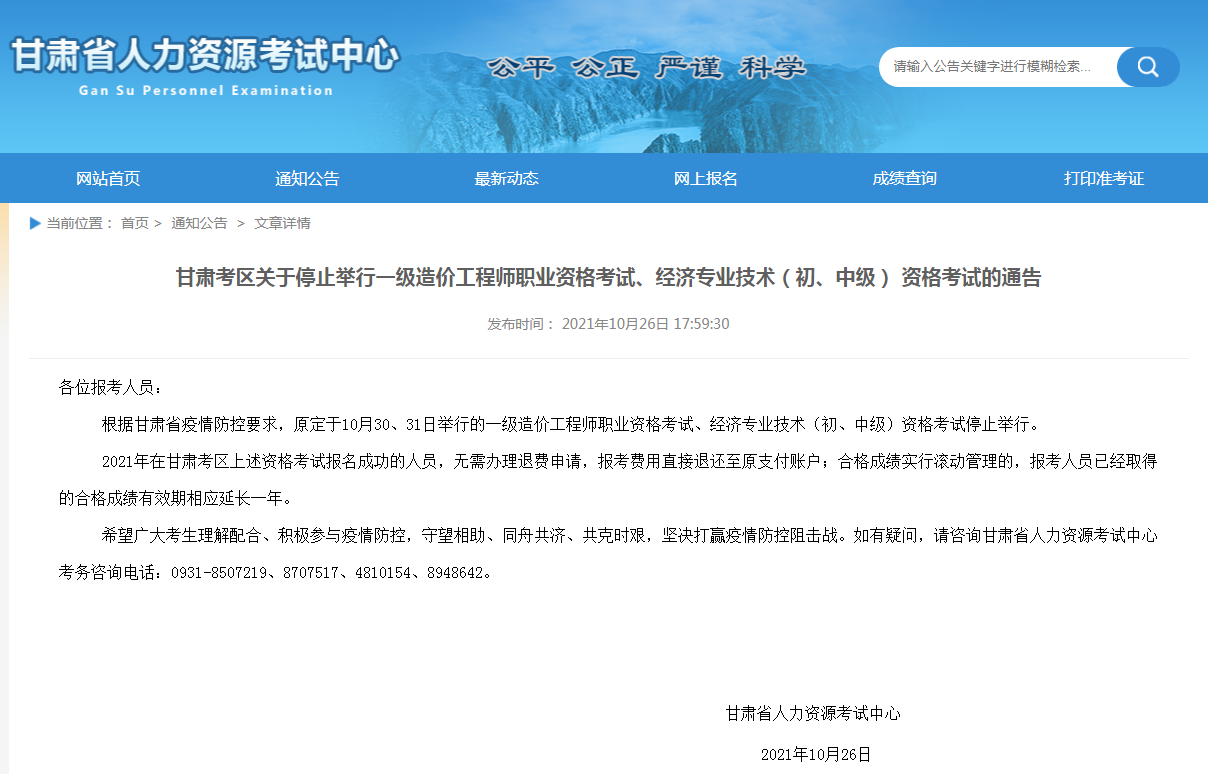Follow the 通知公告 breadcrumb link
Viewport: 1208px width, 774px height.
(x=199, y=223)
